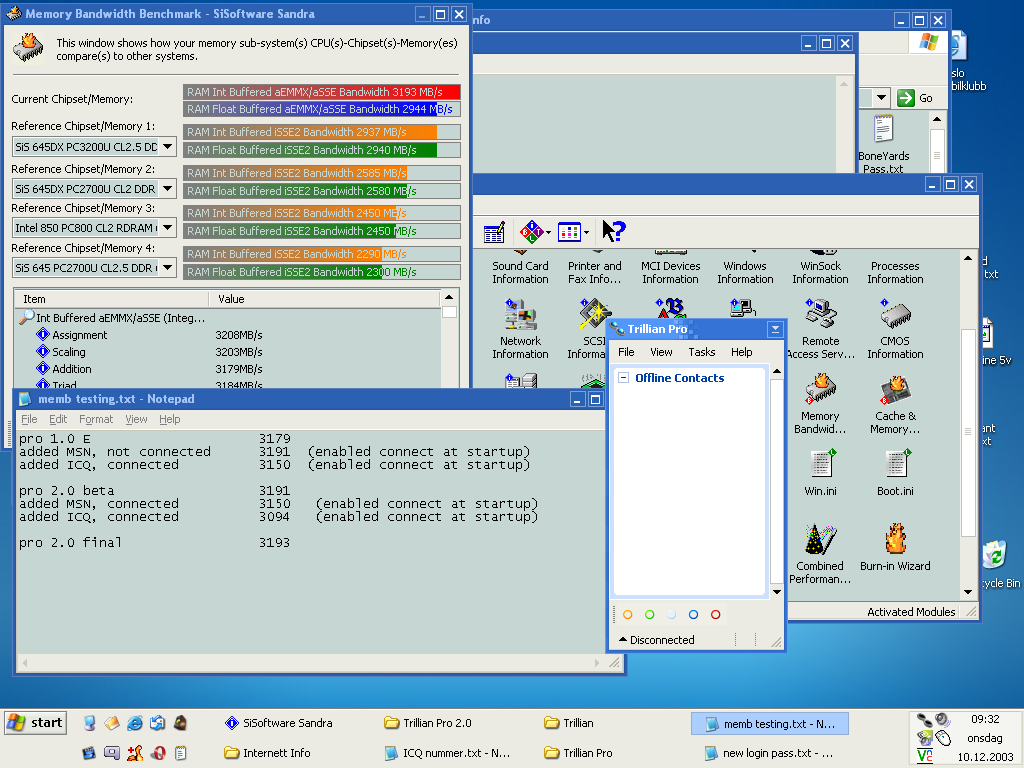Switch to Internett Info taskbar button

268,753
